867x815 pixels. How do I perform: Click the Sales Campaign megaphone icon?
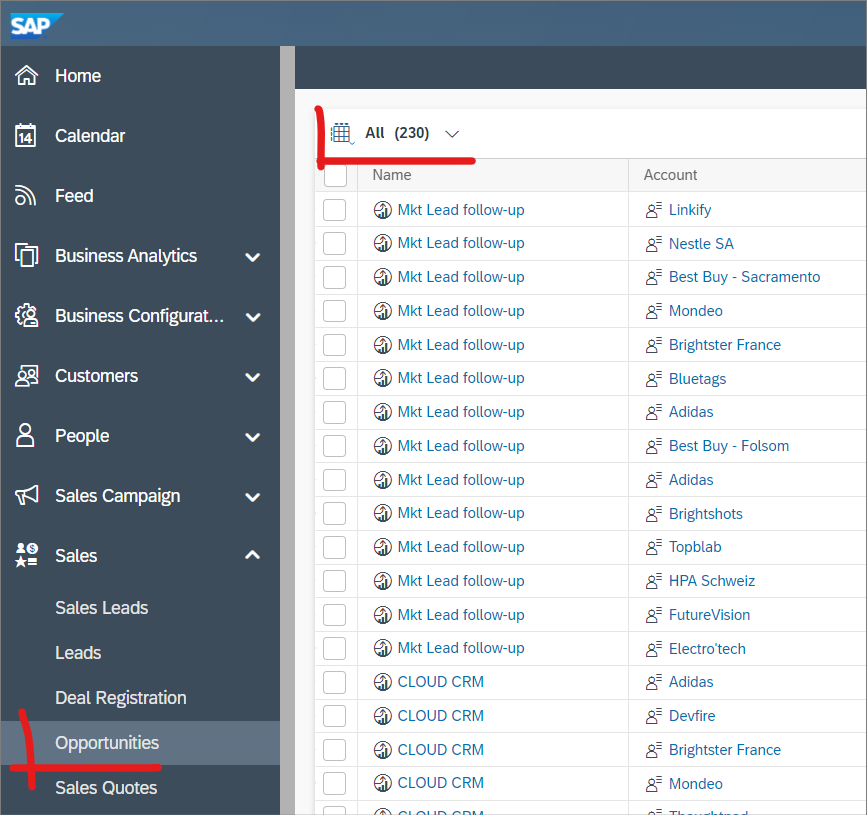[x=27, y=496]
